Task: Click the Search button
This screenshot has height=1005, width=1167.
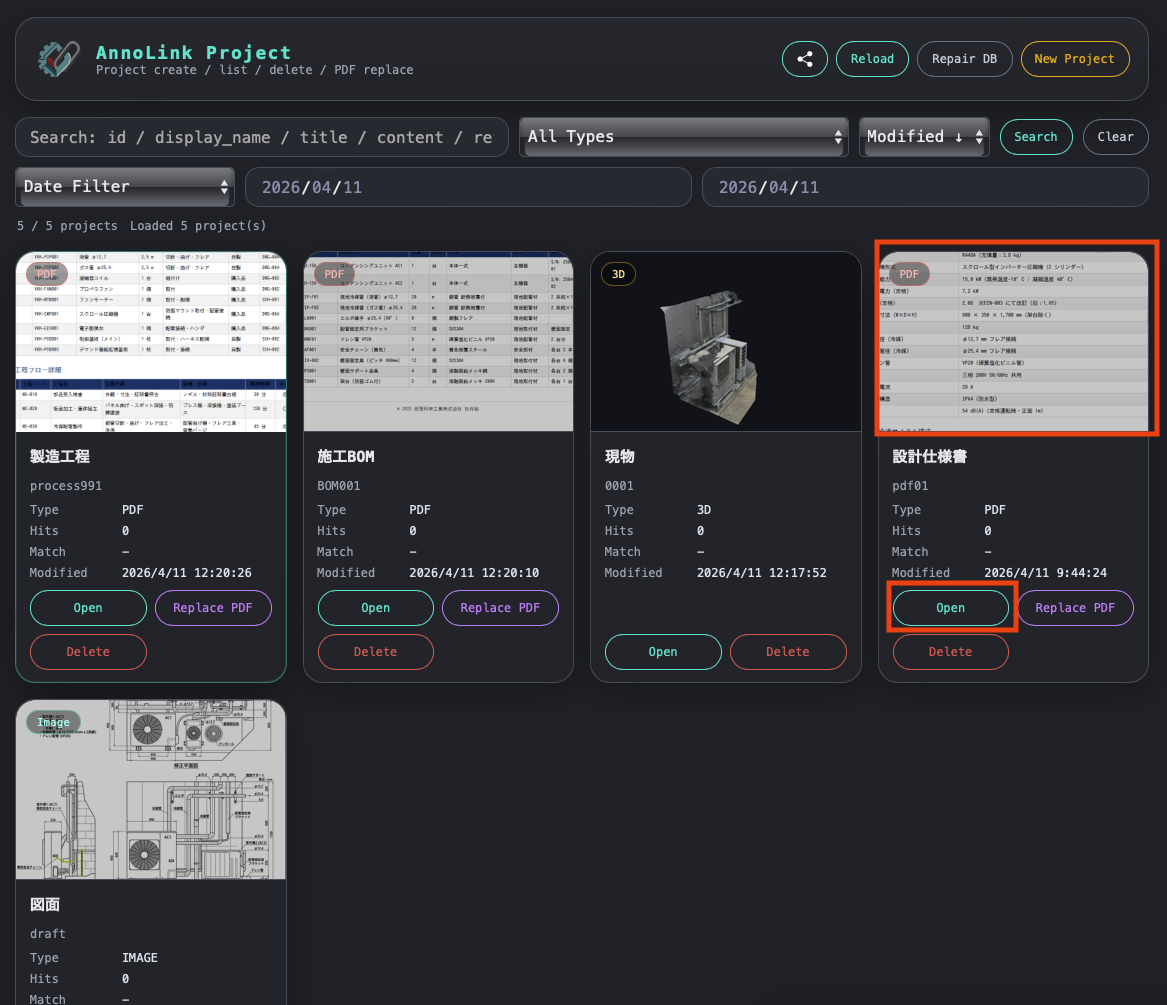Action: (1035, 137)
